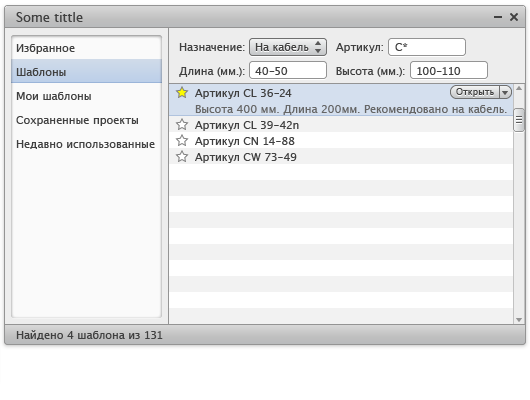Select Шаблоны in the sidebar

(87, 72)
